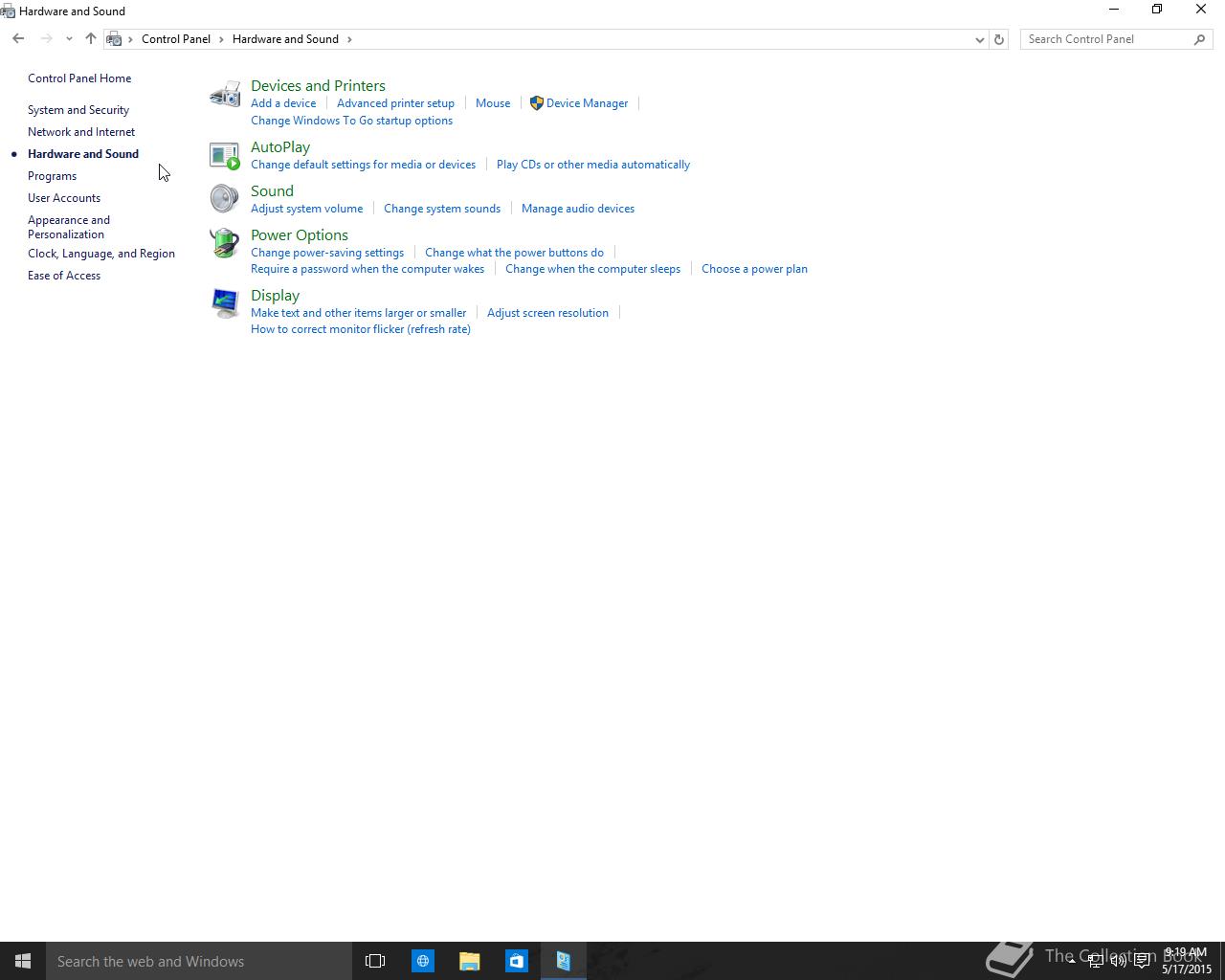
Task: Show hidden tray icons arrow
Action: click(1072, 961)
